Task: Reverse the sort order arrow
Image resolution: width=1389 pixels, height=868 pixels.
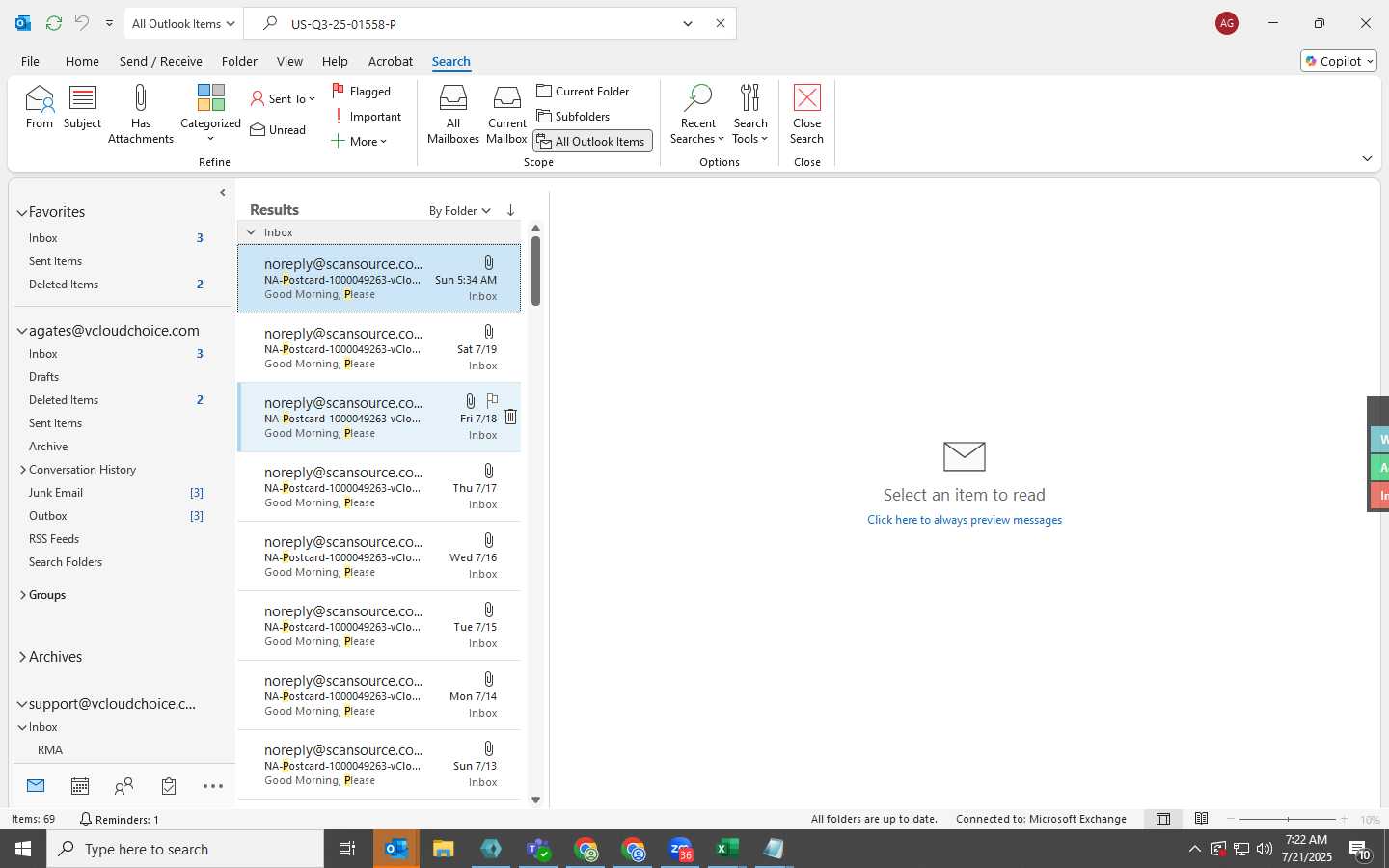Action: pyautogui.click(x=510, y=210)
